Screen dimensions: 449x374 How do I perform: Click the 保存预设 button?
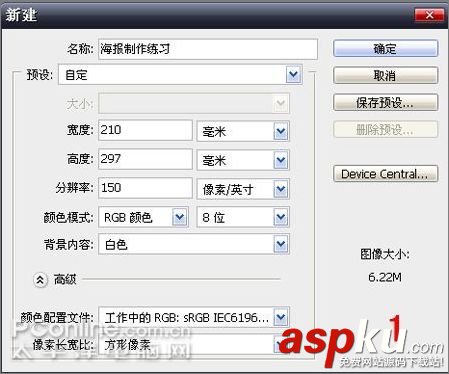click(x=385, y=102)
